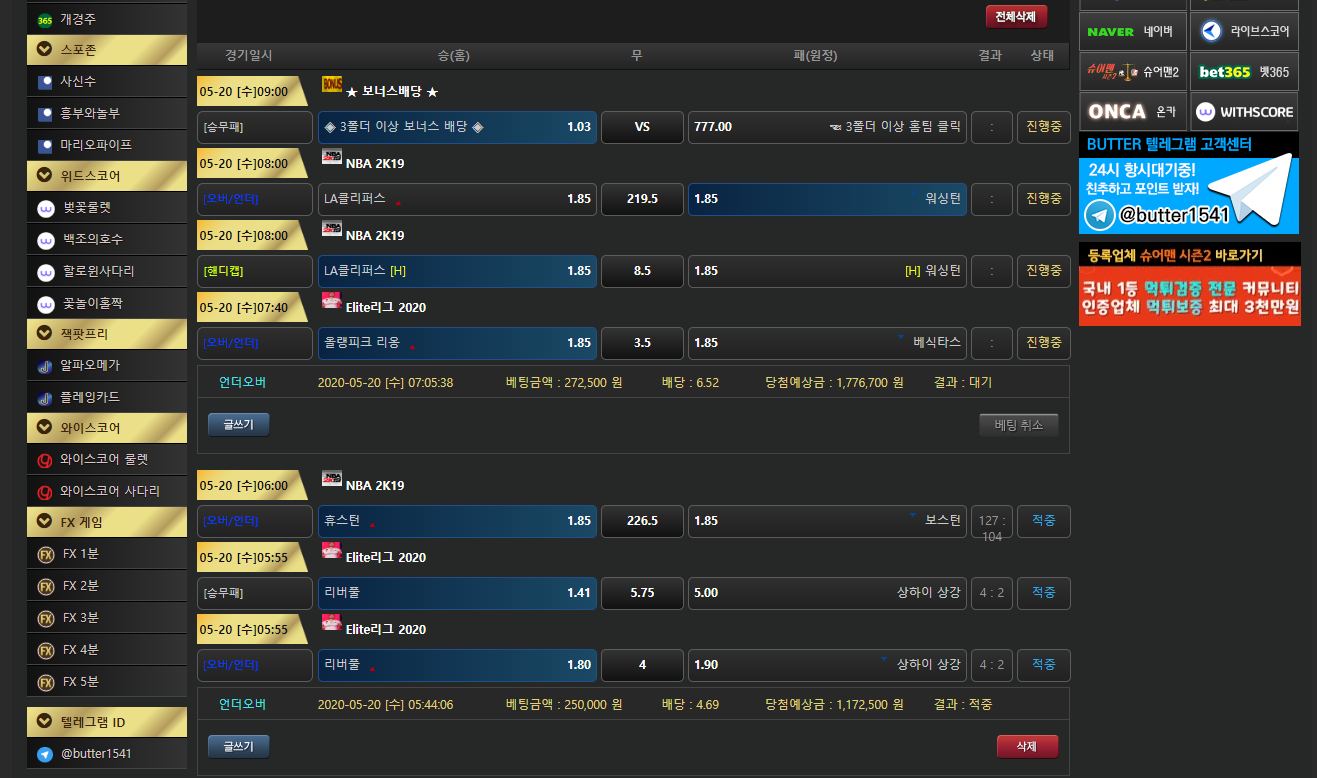1317x778 pixels.
Task: Click the Bonus badge icon beside 보너스배당
Action: point(332,85)
